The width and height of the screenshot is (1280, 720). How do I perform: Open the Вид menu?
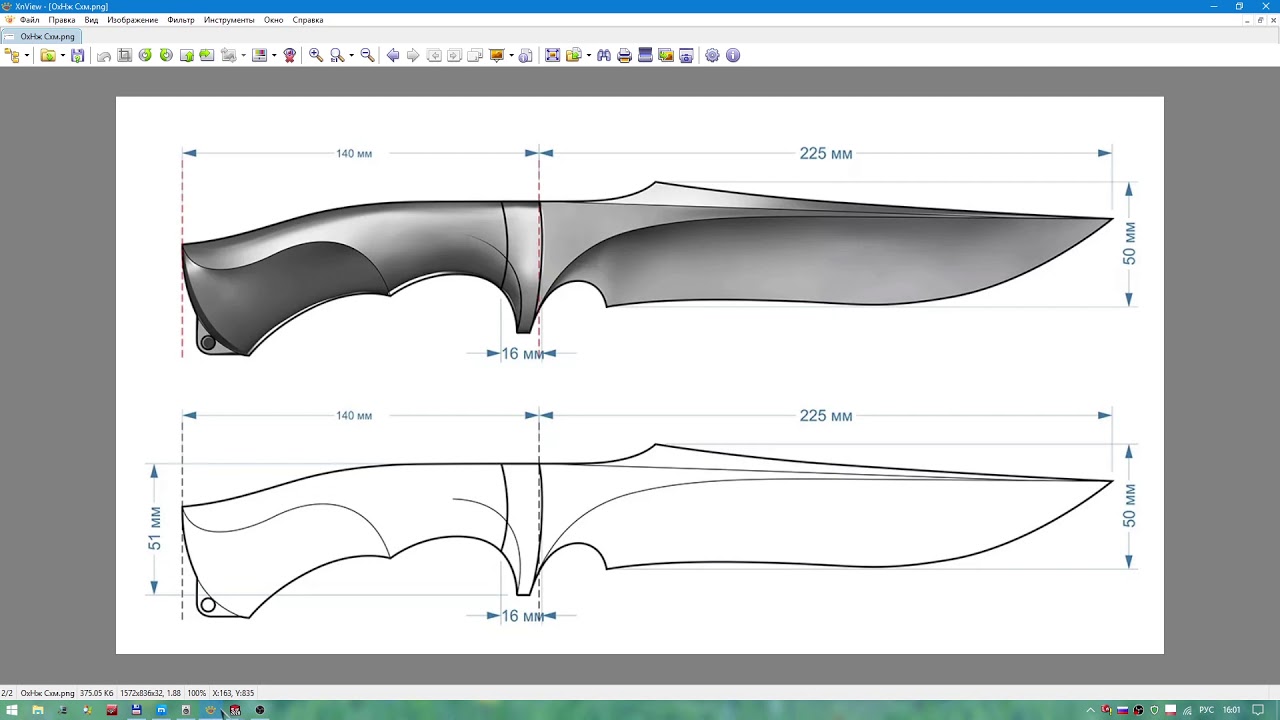click(91, 20)
